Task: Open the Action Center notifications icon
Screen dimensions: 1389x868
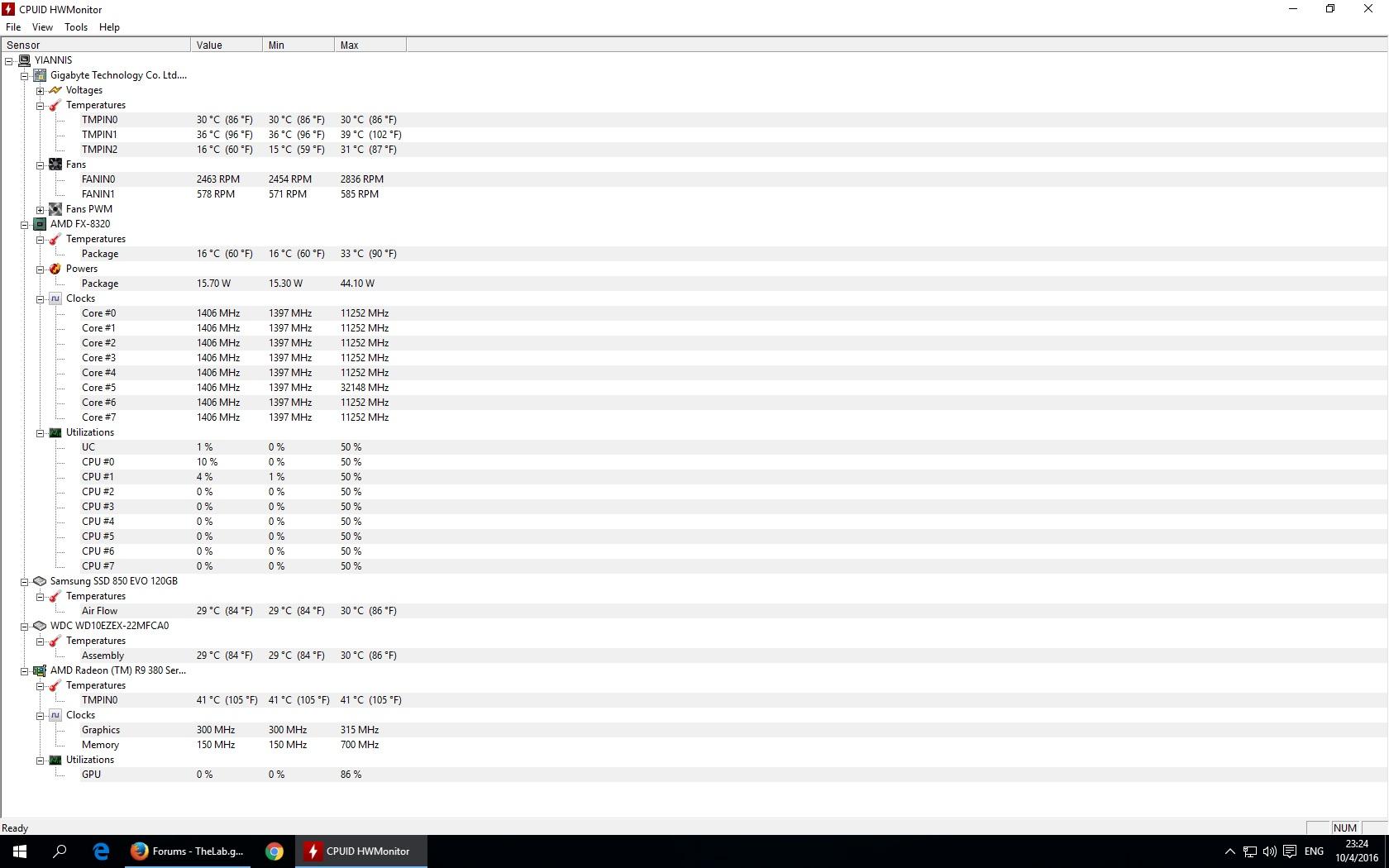Action: 1289,851
